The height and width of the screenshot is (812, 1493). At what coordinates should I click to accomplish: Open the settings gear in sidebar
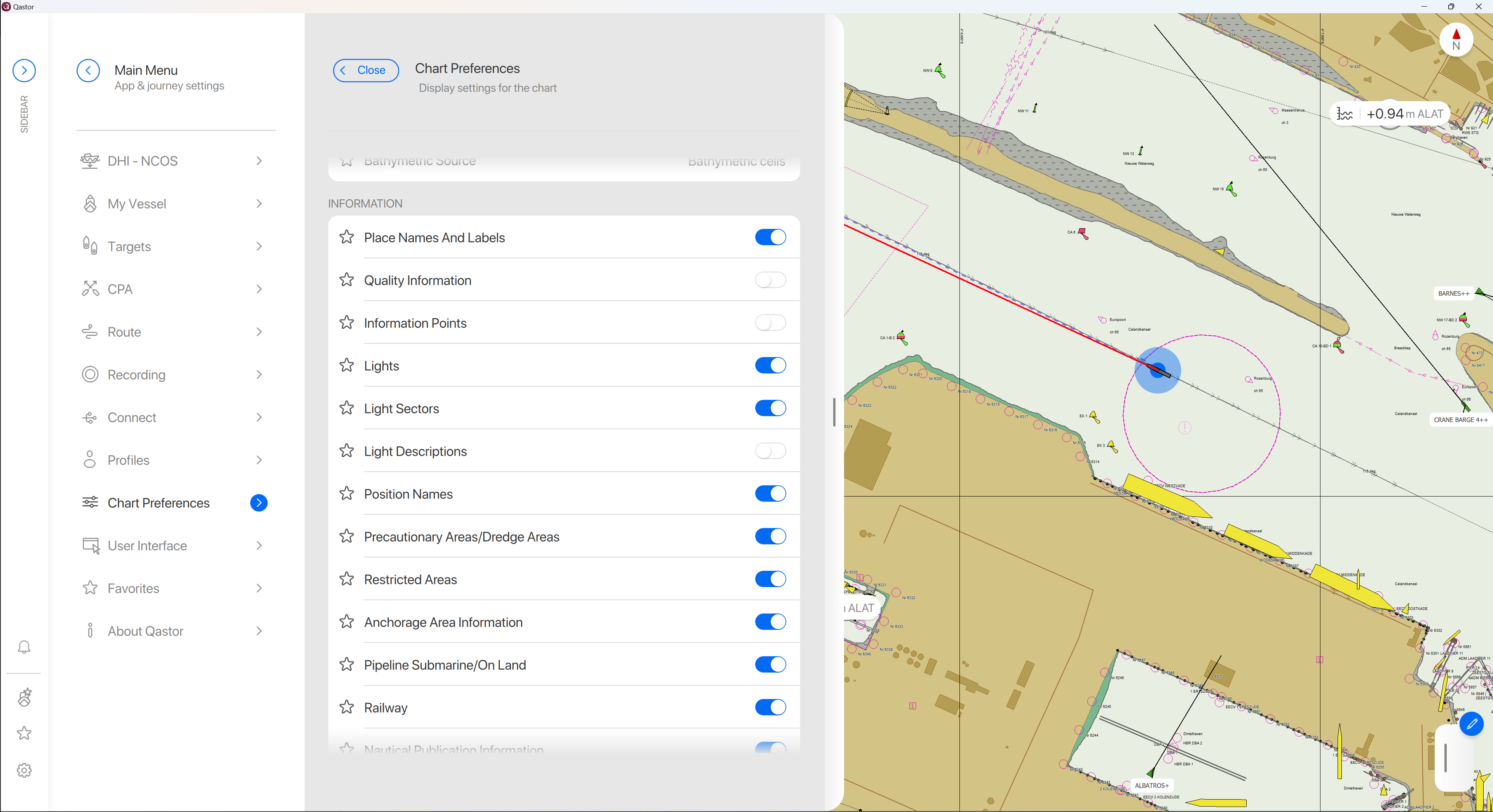(24, 770)
